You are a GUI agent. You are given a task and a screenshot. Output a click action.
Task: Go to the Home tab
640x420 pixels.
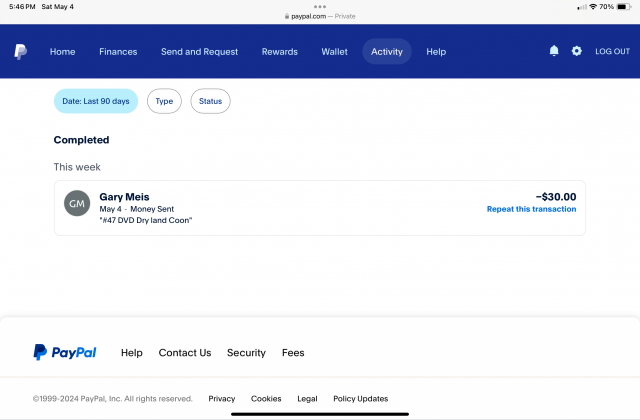point(62,51)
